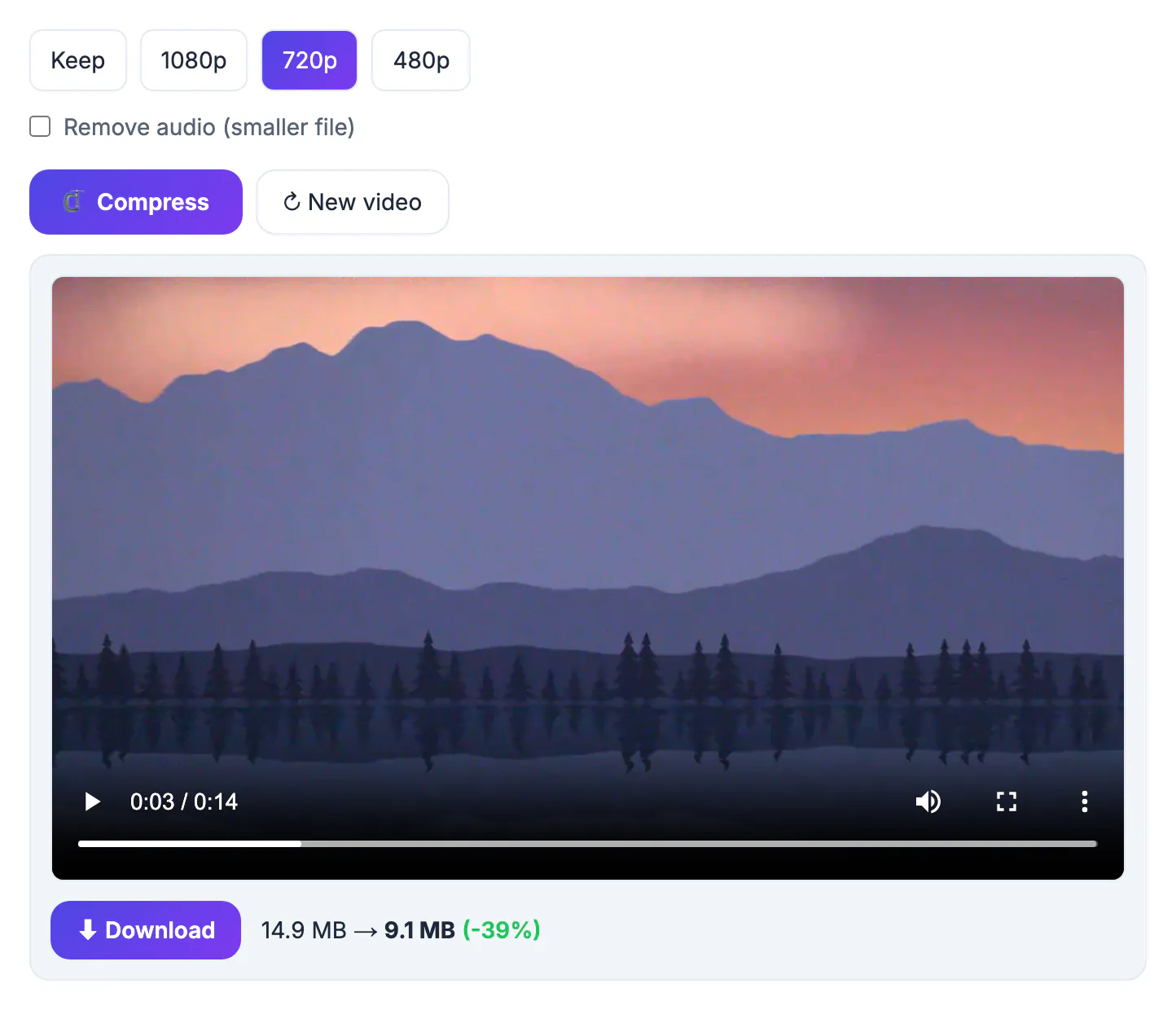Play the video preview
Image resolution: width=1176 pixels, height=1010 pixels.
click(x=93, y=801)
